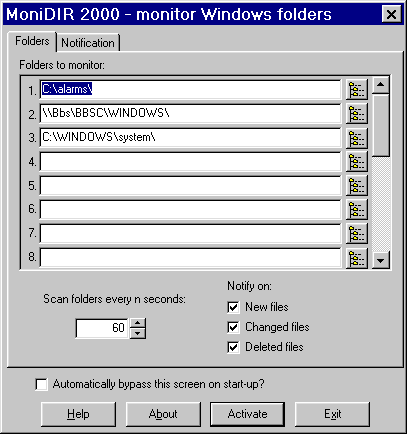Viewport: 407px width, 434px height.
Task: Disable Deleted files notification
Action: pyautogui.click(x=233, y=347)
